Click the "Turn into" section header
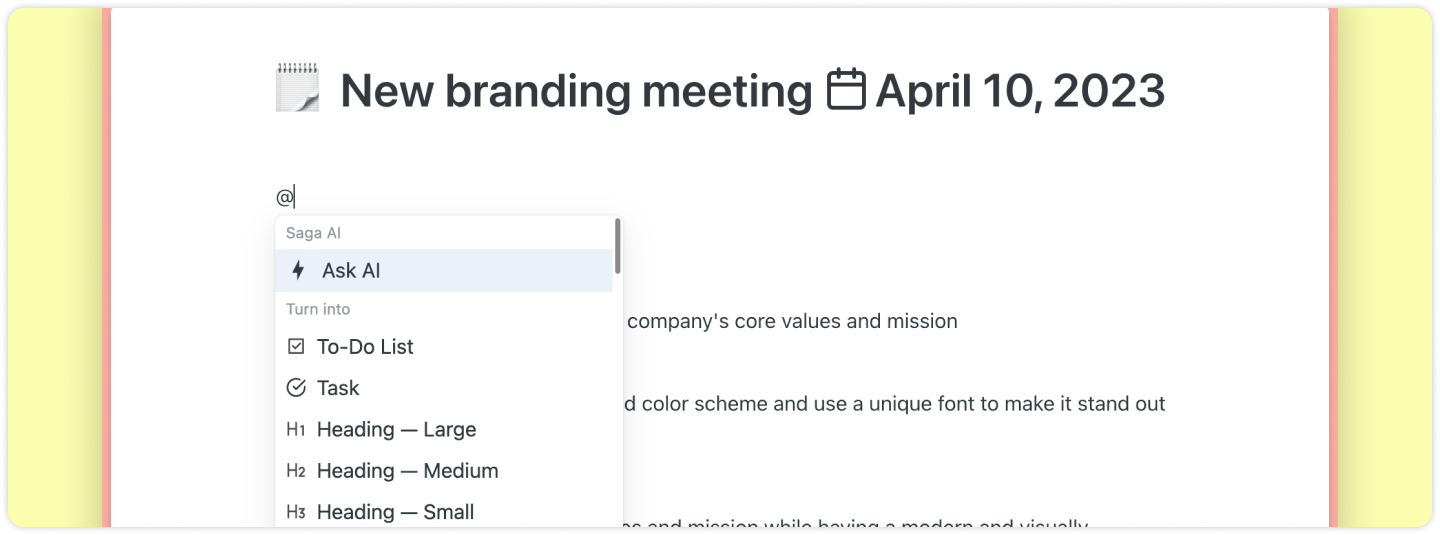 [318, 309]
